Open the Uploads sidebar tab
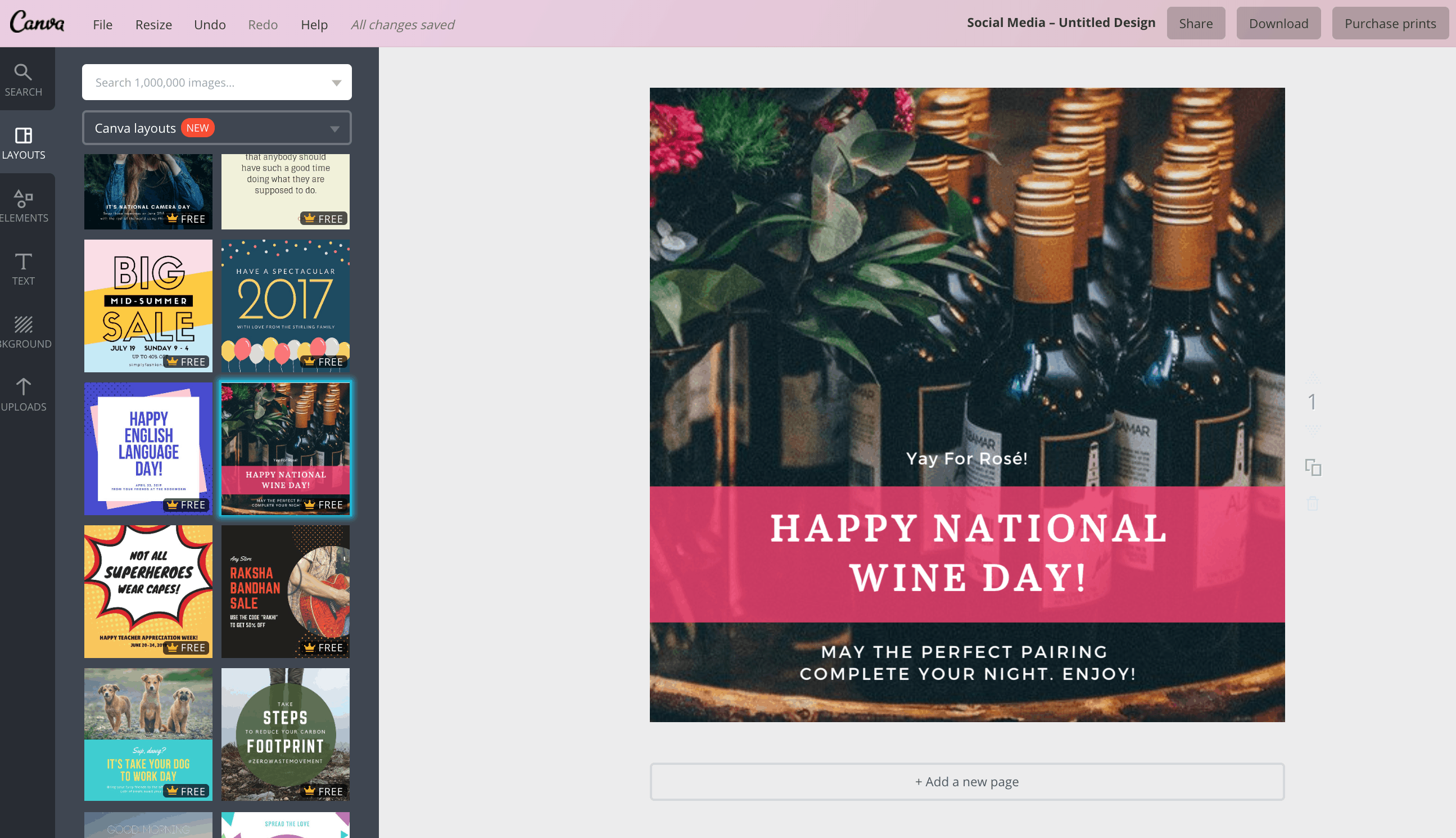 tap(23, 394)
